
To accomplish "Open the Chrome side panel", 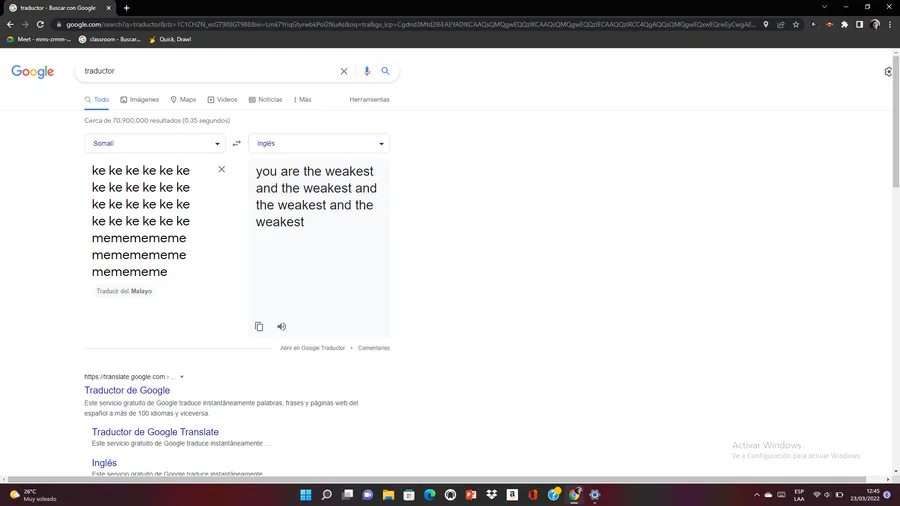I will click(x=859, y=25).
